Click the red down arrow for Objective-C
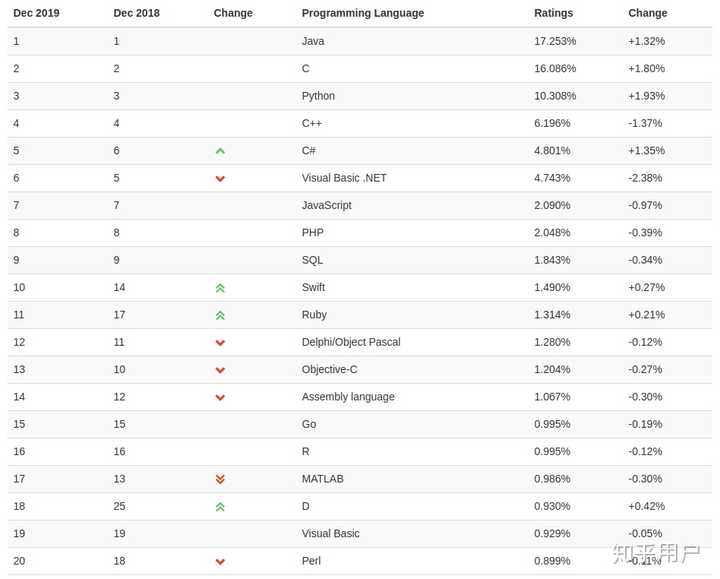 click(x=220, y=370)
